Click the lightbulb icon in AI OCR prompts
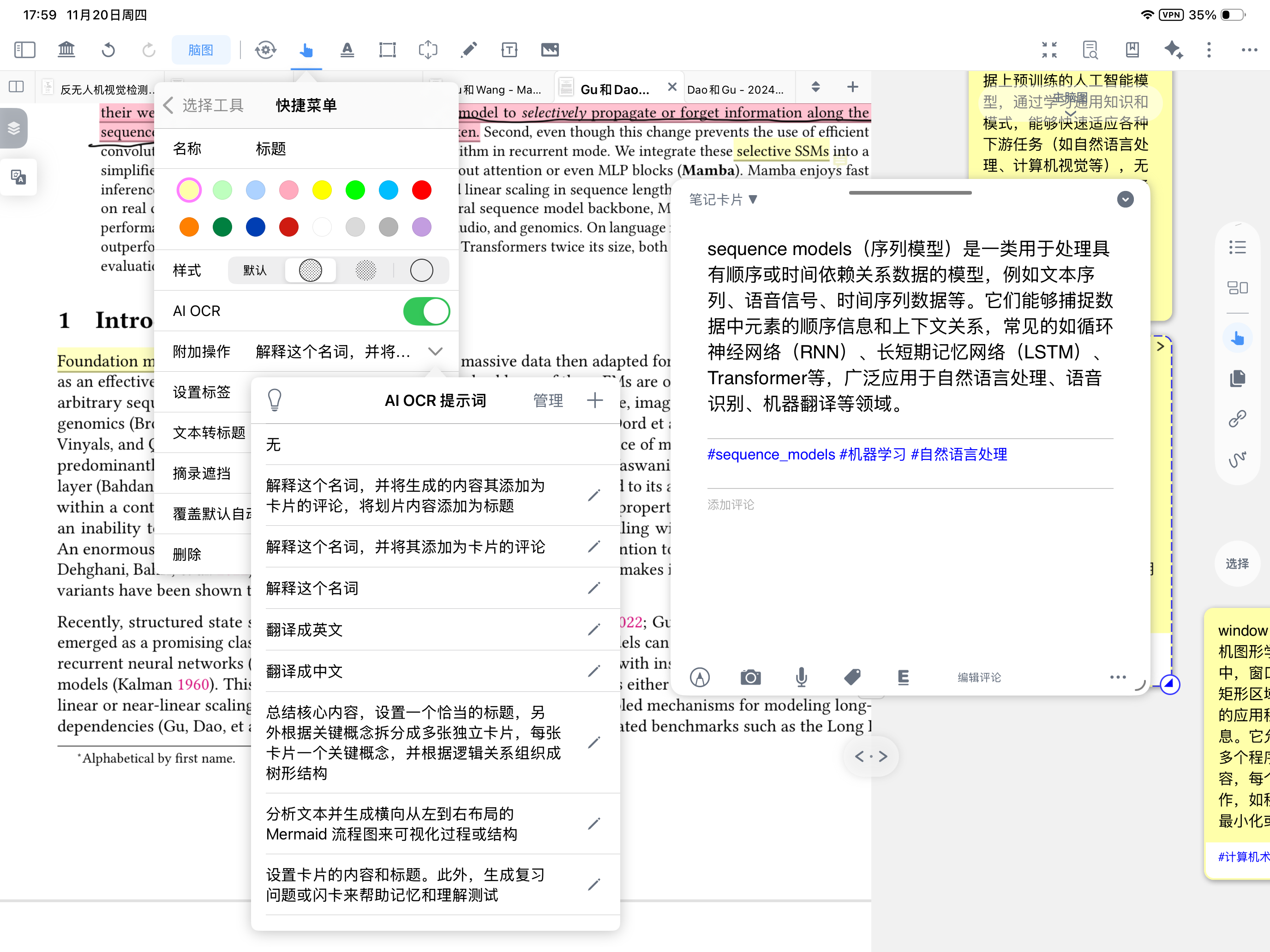 275,400
